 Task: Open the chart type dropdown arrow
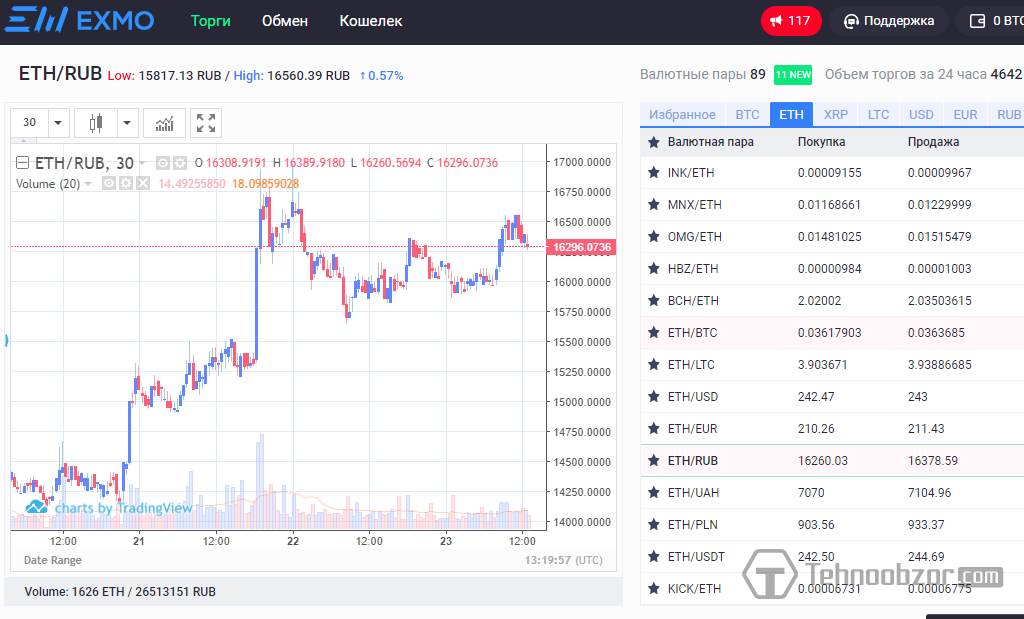[x=127, y=123]
